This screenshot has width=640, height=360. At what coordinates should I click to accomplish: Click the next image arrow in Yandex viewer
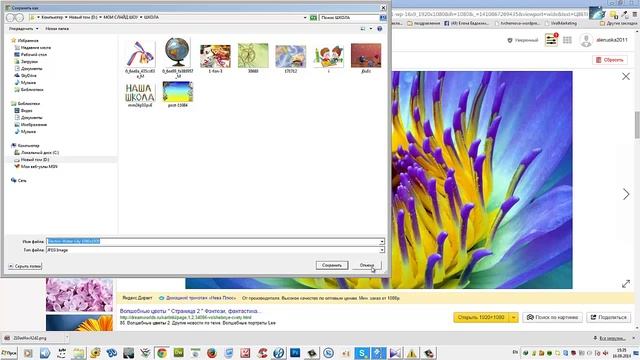pos(626,194)
